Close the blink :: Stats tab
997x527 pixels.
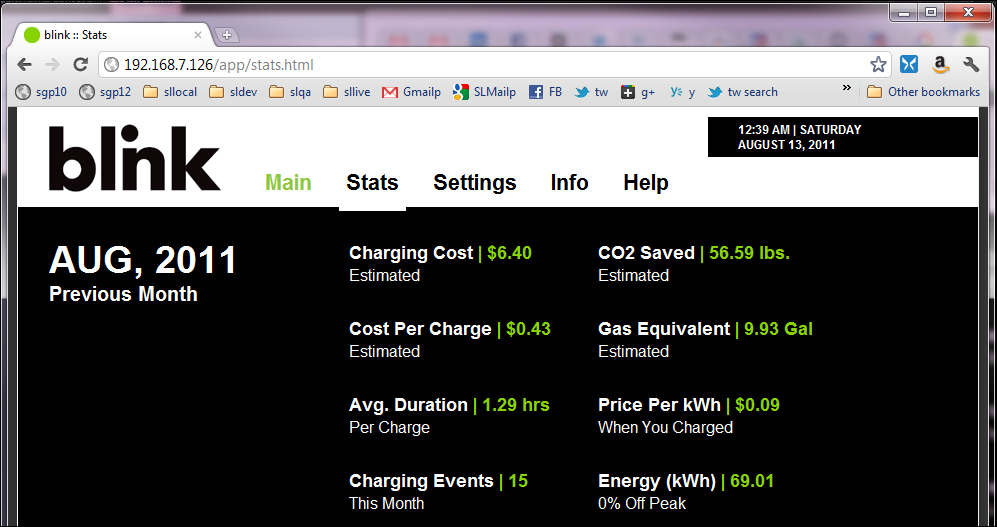click(198, 35)
